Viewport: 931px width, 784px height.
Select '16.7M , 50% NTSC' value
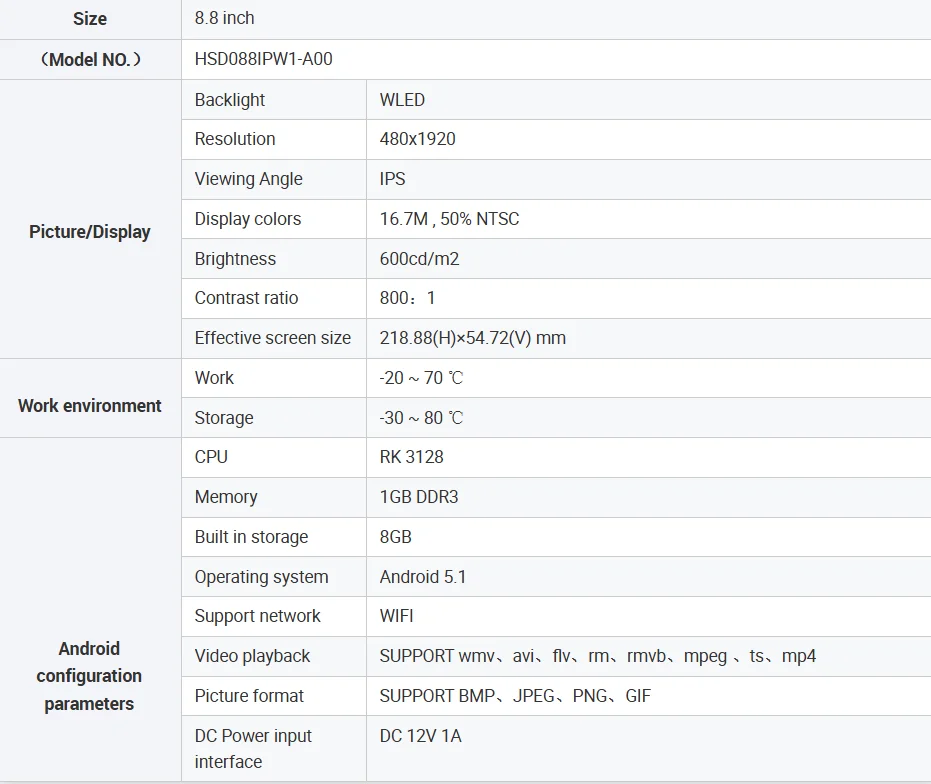tap(449, 219)
